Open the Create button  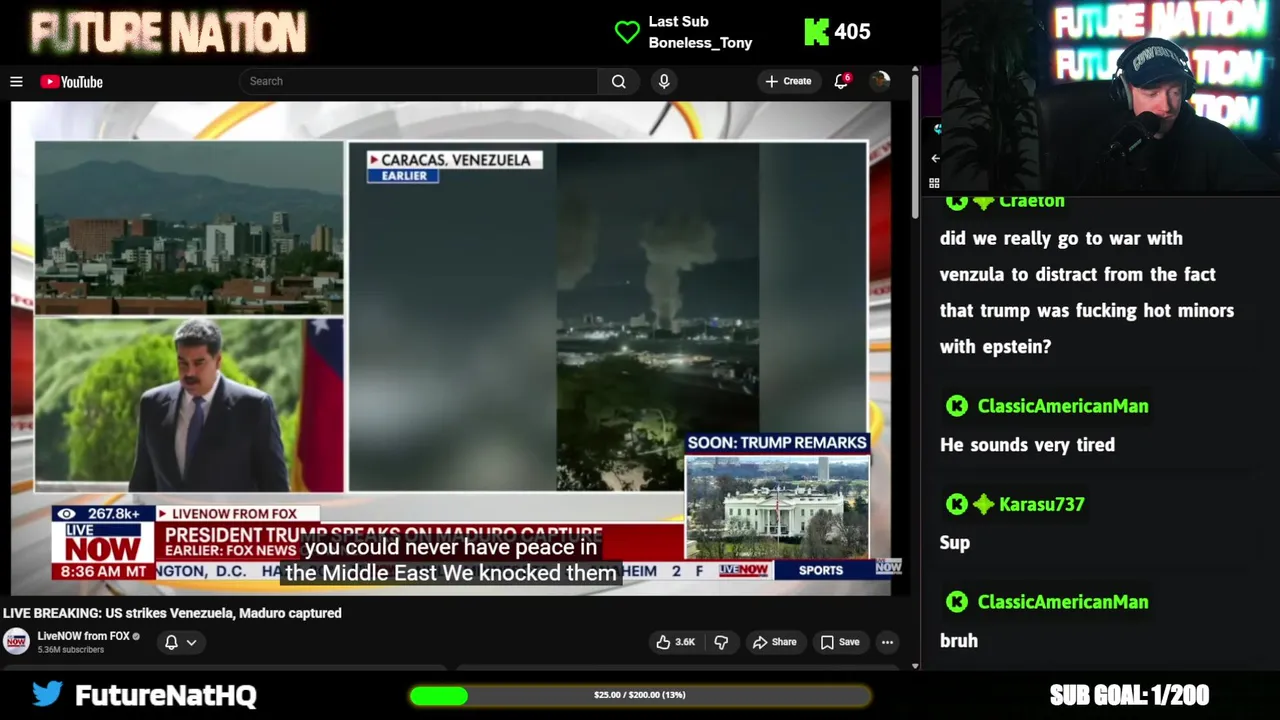(788, 81)
